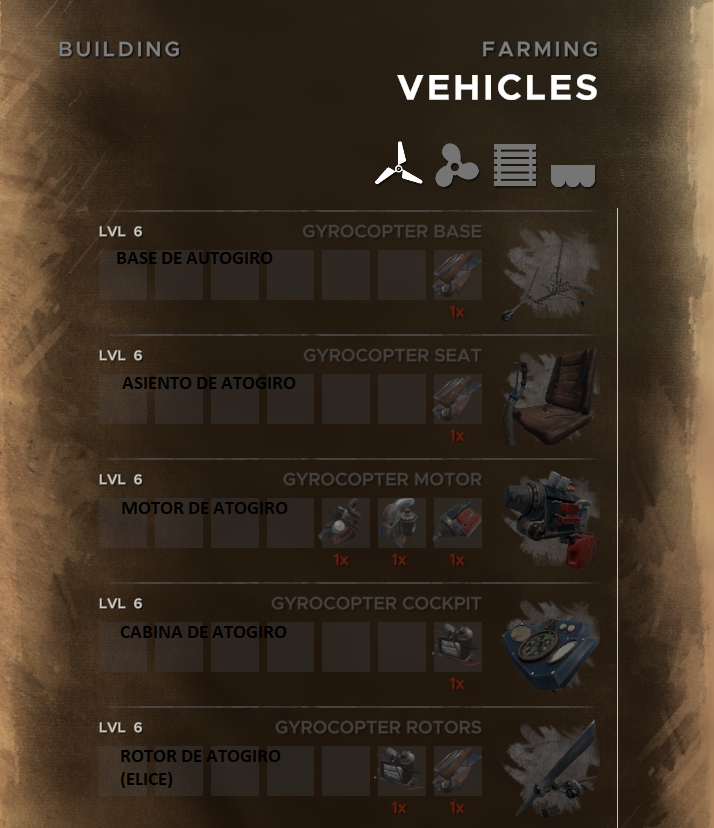Click the Gyrocopter Rotors recipe title
Image resolution: width=714 pixels, height=828 pixels.
point(378,727)
